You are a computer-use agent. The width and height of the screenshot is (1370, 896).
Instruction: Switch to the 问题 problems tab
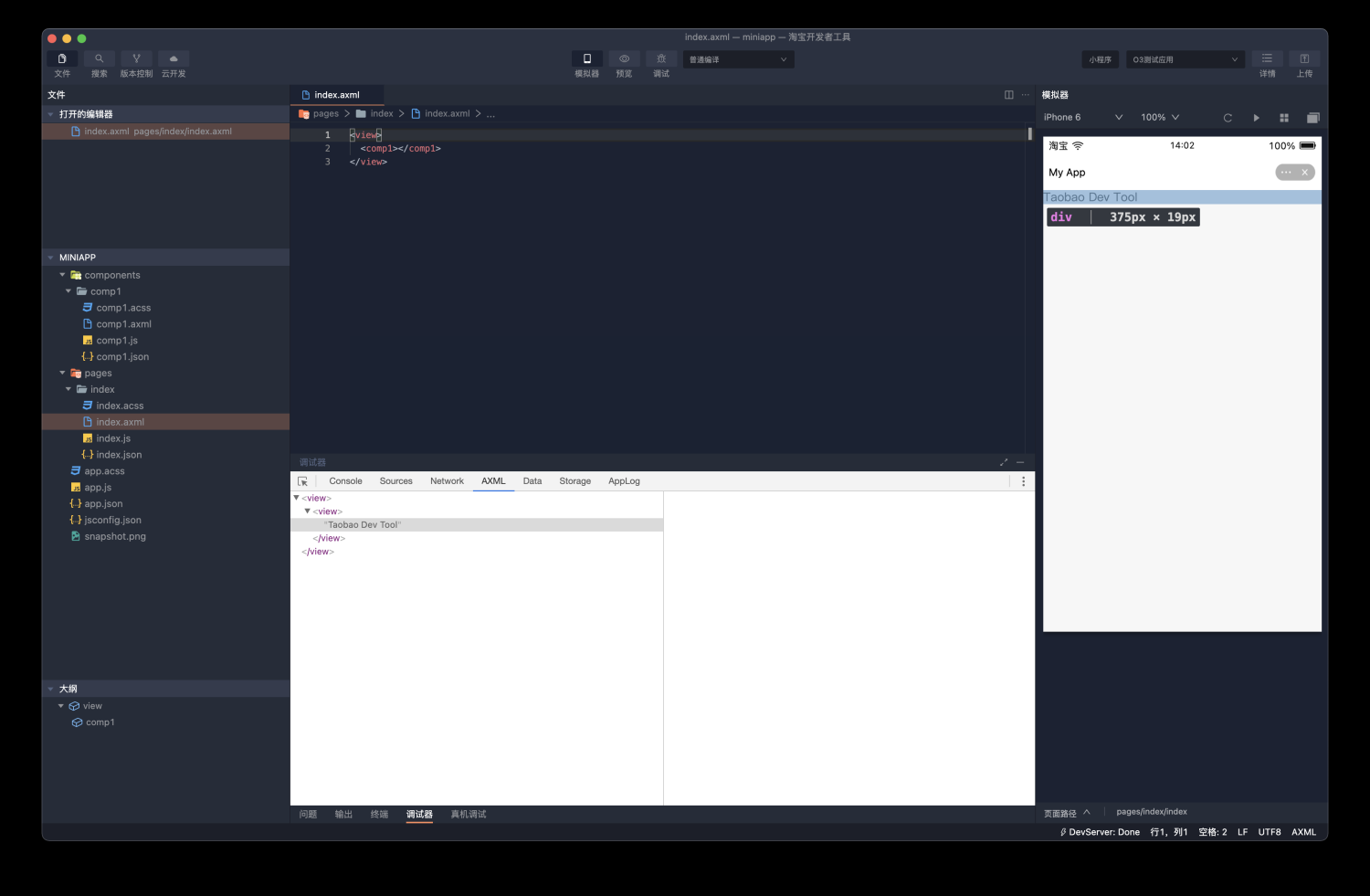click(x=308, y=815)
